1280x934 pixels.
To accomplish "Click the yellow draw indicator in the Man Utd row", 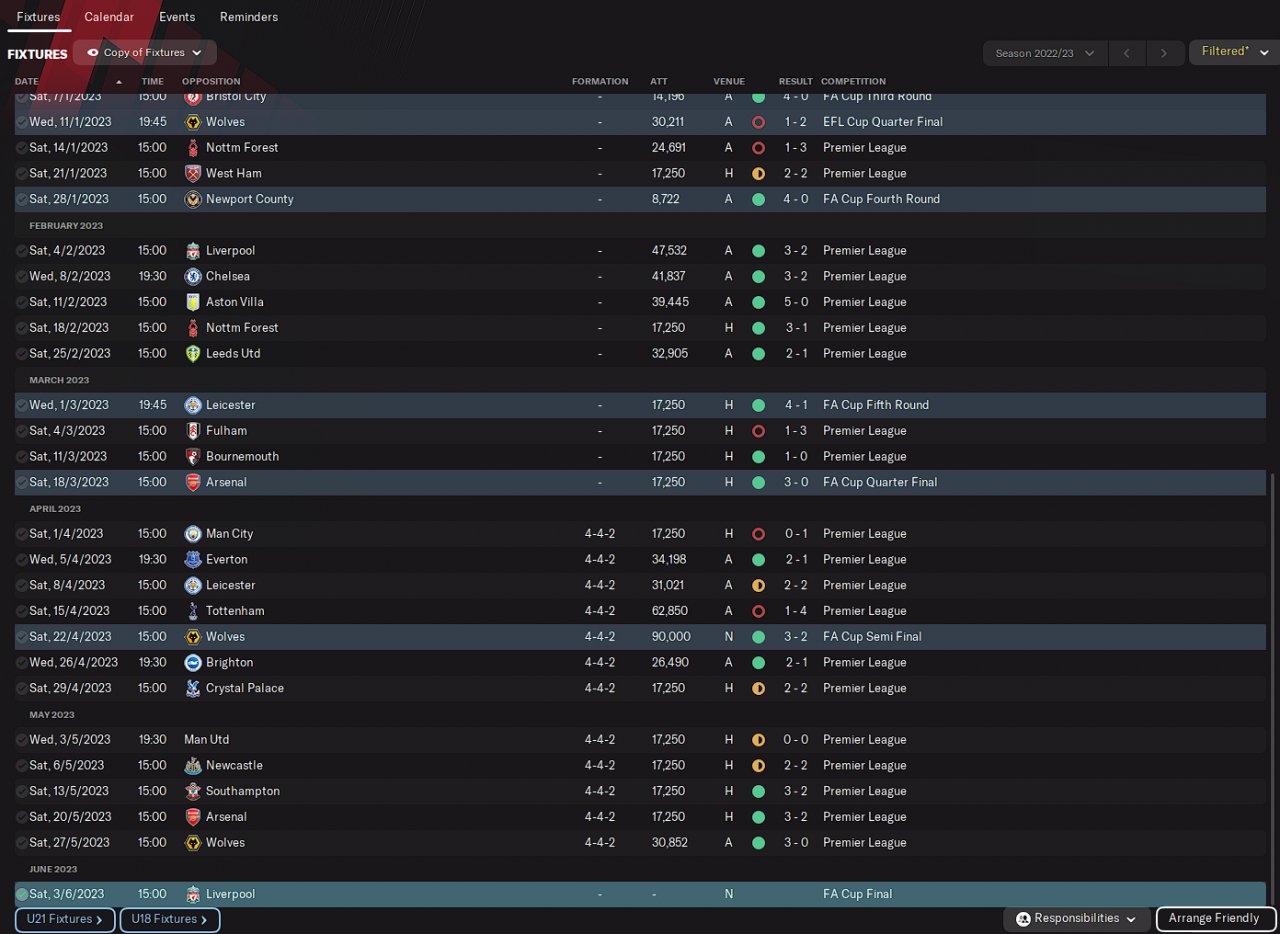I will click(758, 740).
